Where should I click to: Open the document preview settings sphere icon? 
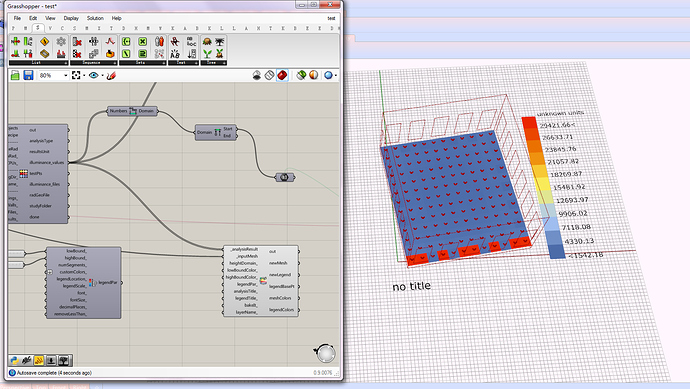tap(313, 75)
